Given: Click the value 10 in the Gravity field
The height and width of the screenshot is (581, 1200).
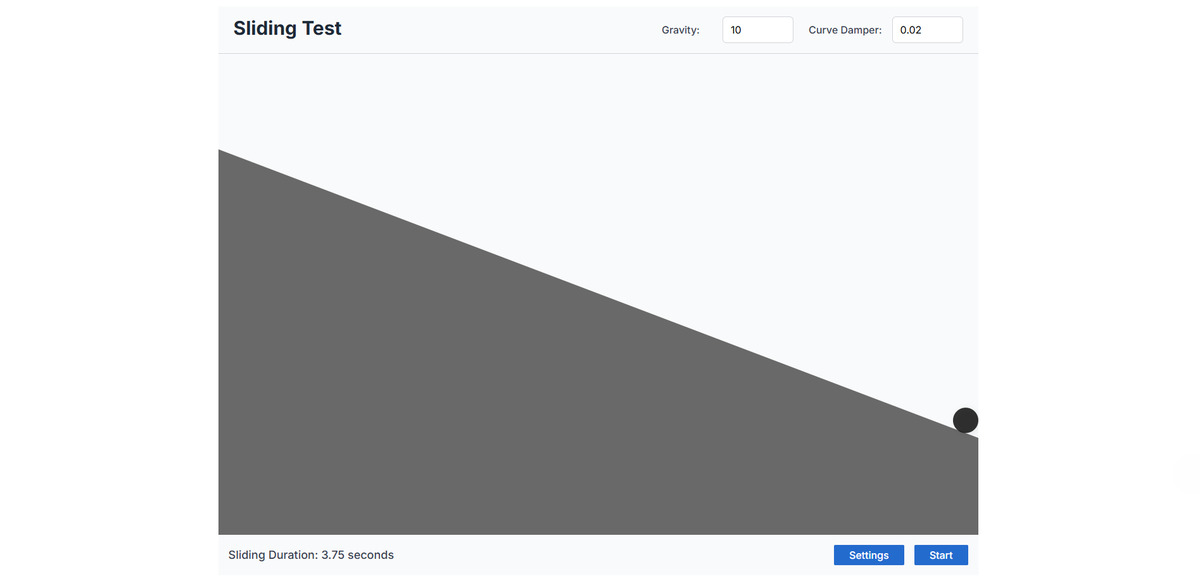Looking at the screenshot, I should [736, 30].
